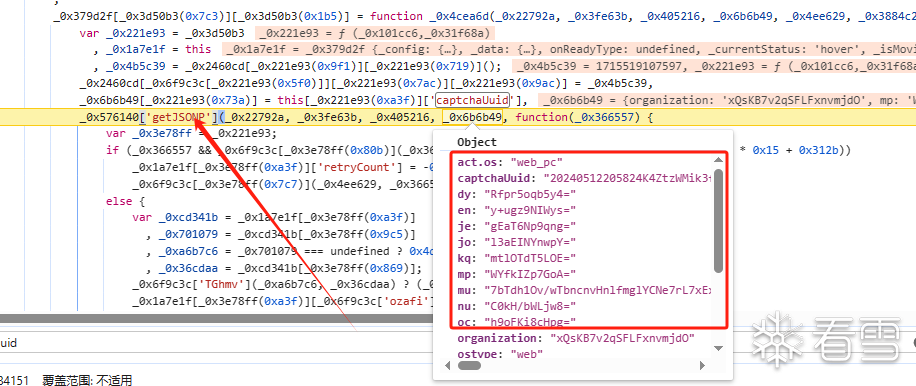Click the popup horizontal scrollbar left arrow

pos(449,366)
